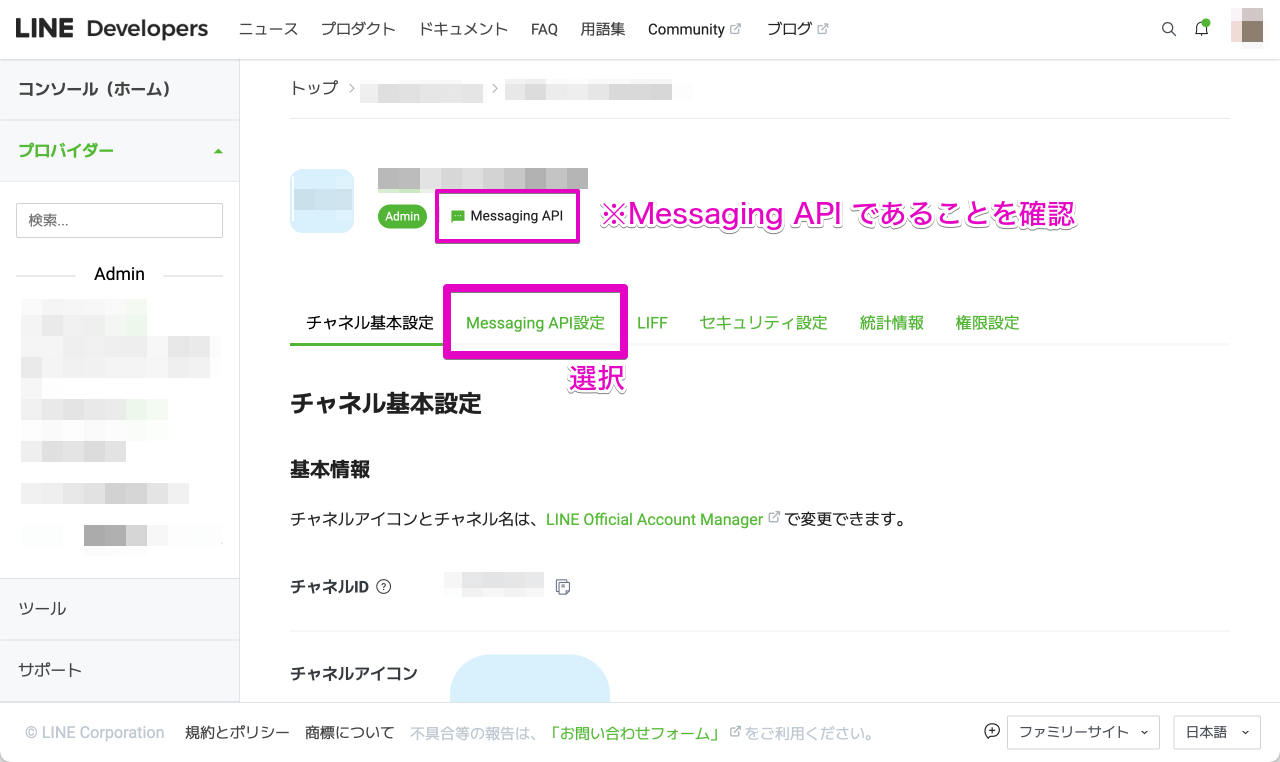Click the provider 検索 input field

click(119, 220)
